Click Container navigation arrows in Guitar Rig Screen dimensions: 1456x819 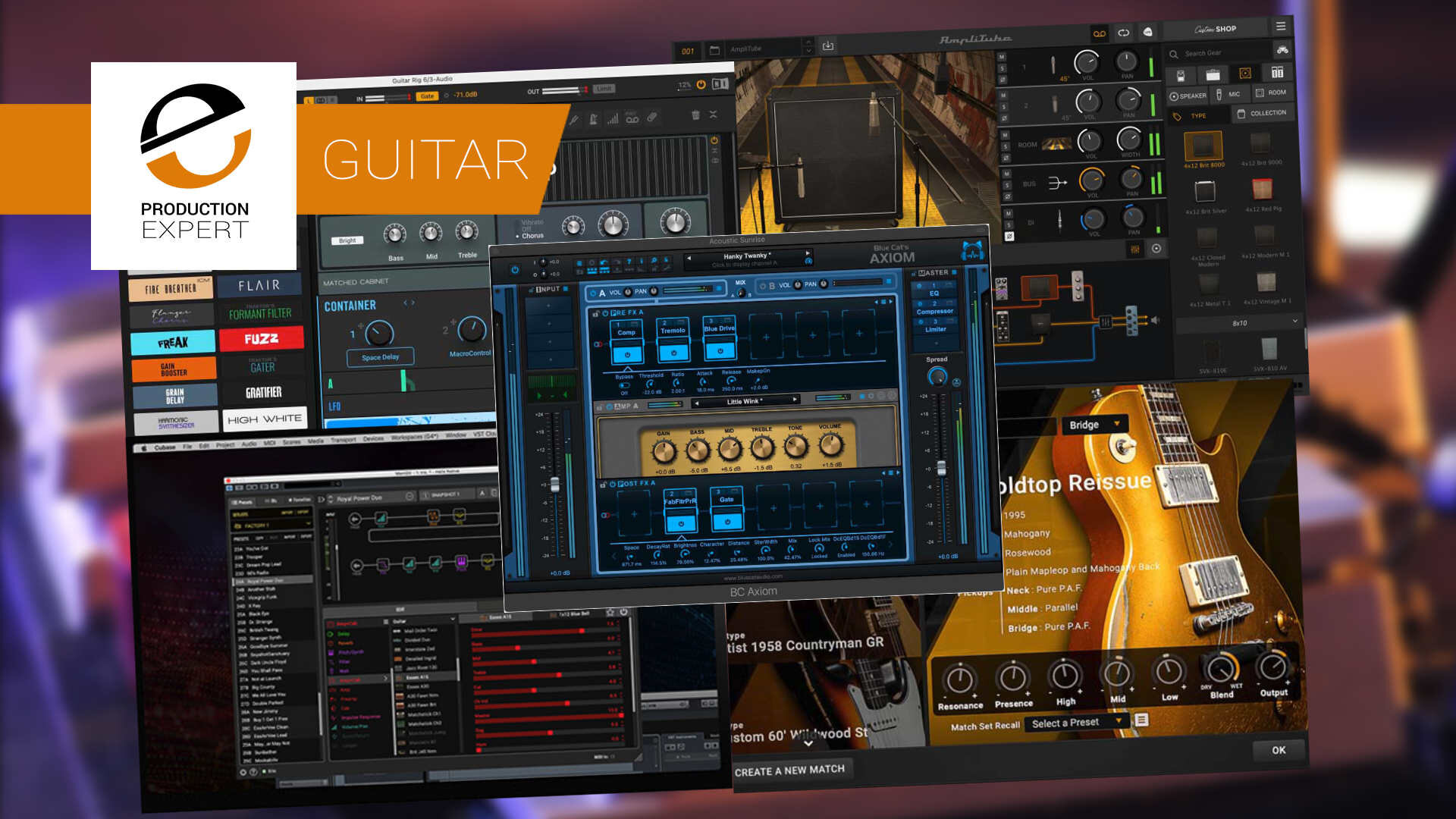(x=409, y=303)
